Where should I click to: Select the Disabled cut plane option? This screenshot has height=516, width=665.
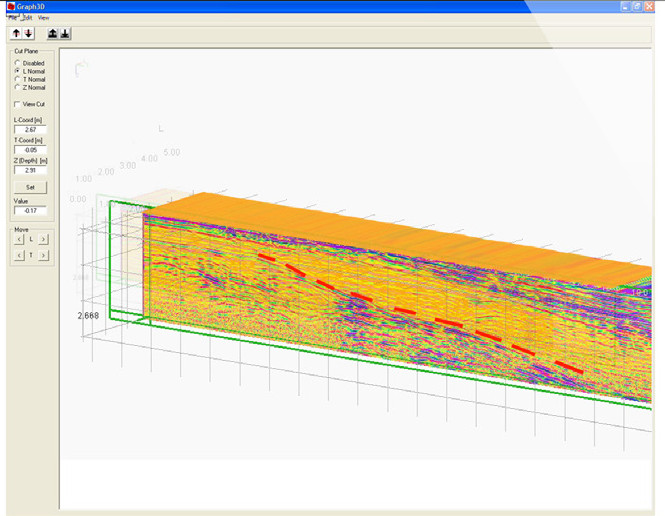17,63
